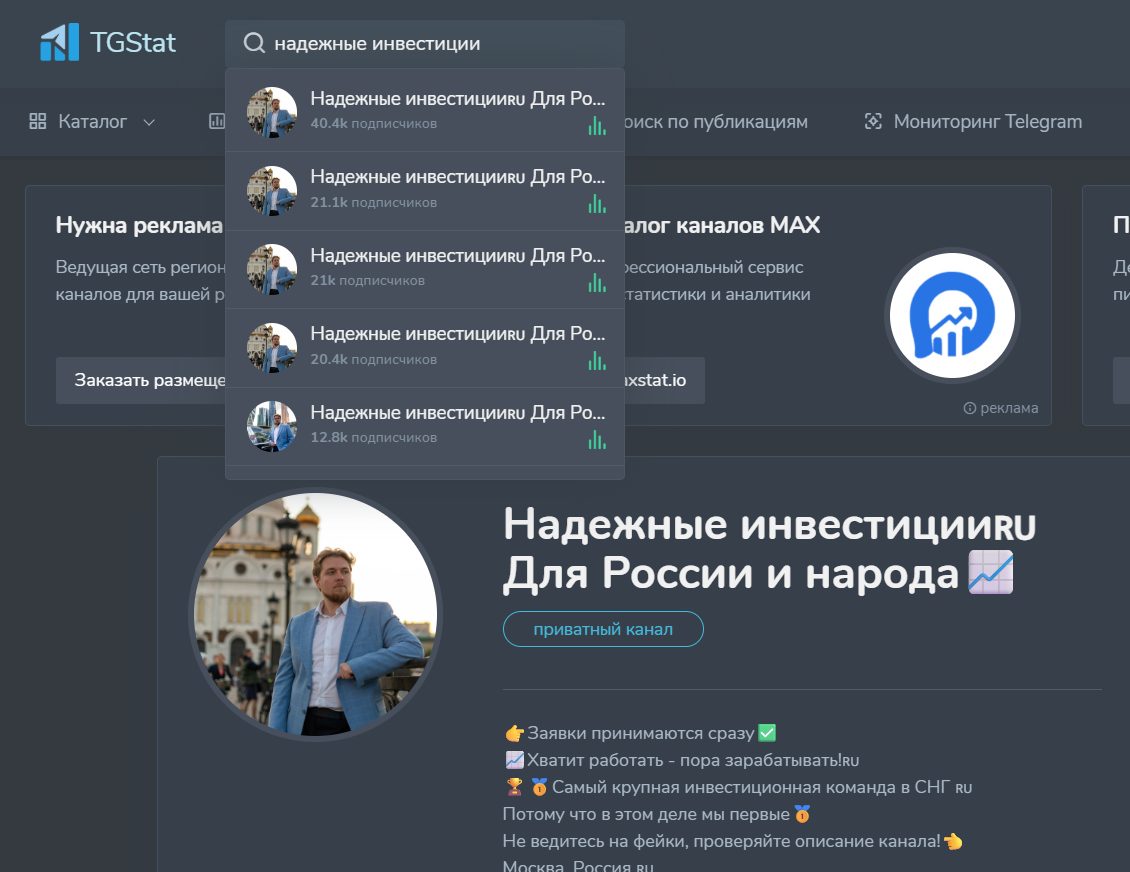Image resolution: width=1130 pixels, height=872 pixels.
Task: Click the line 'Заявки принимаются сразу'
Action: coord(641,733)
